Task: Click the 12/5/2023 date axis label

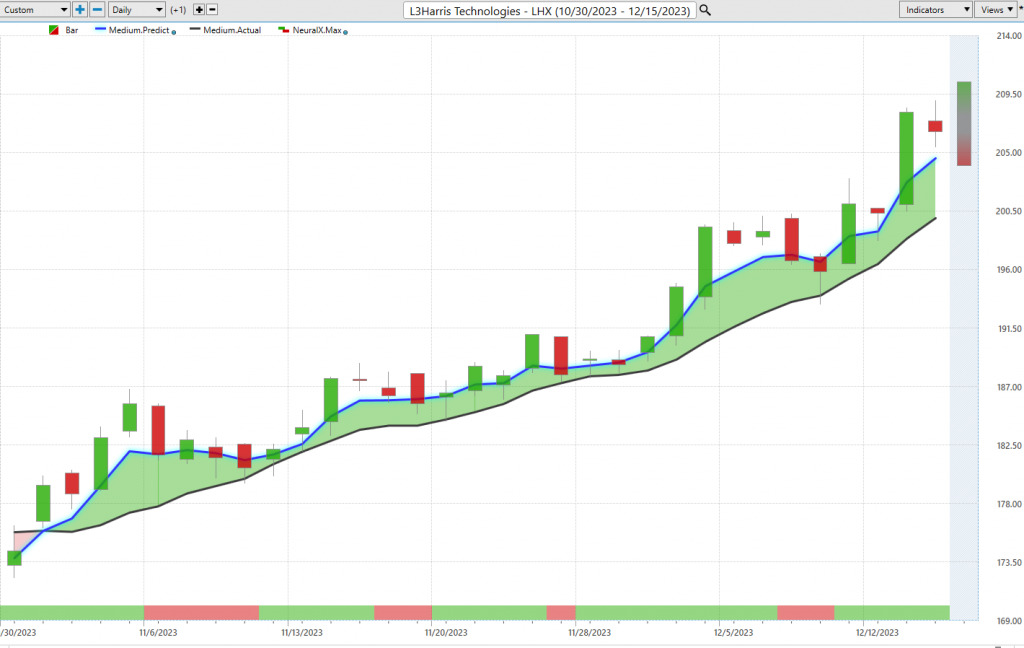Action: coord(733,632)
